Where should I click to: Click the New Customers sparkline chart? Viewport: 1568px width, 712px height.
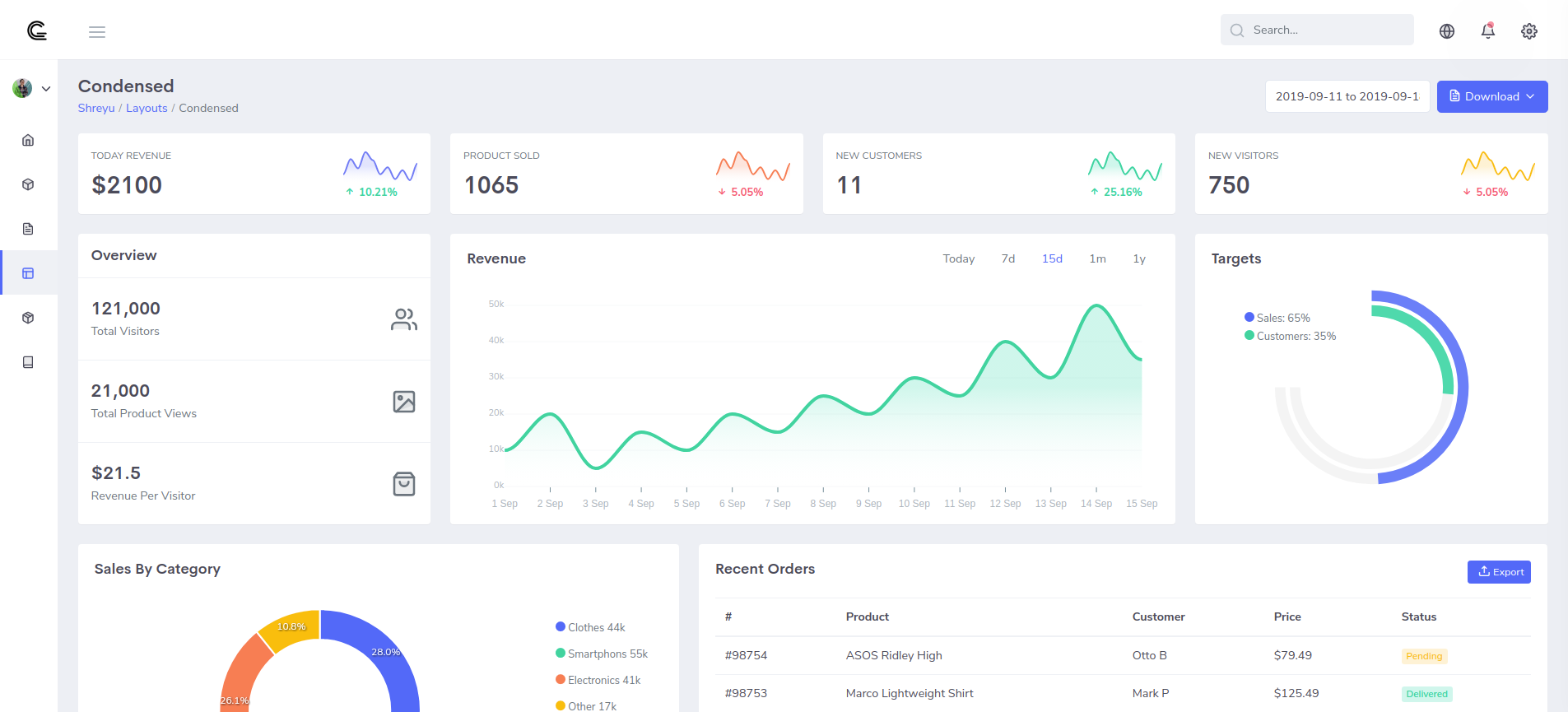[1125, 165]
